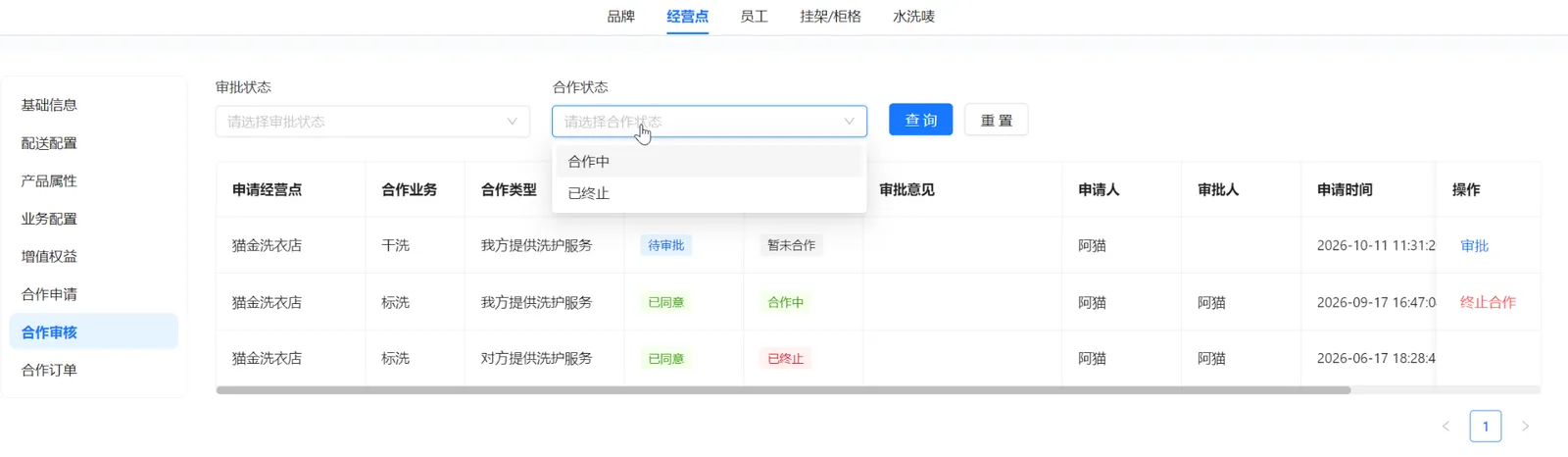The image size is (1568, 457).
Task: Click the table's horizontal scrollbar
Action: 783,390
